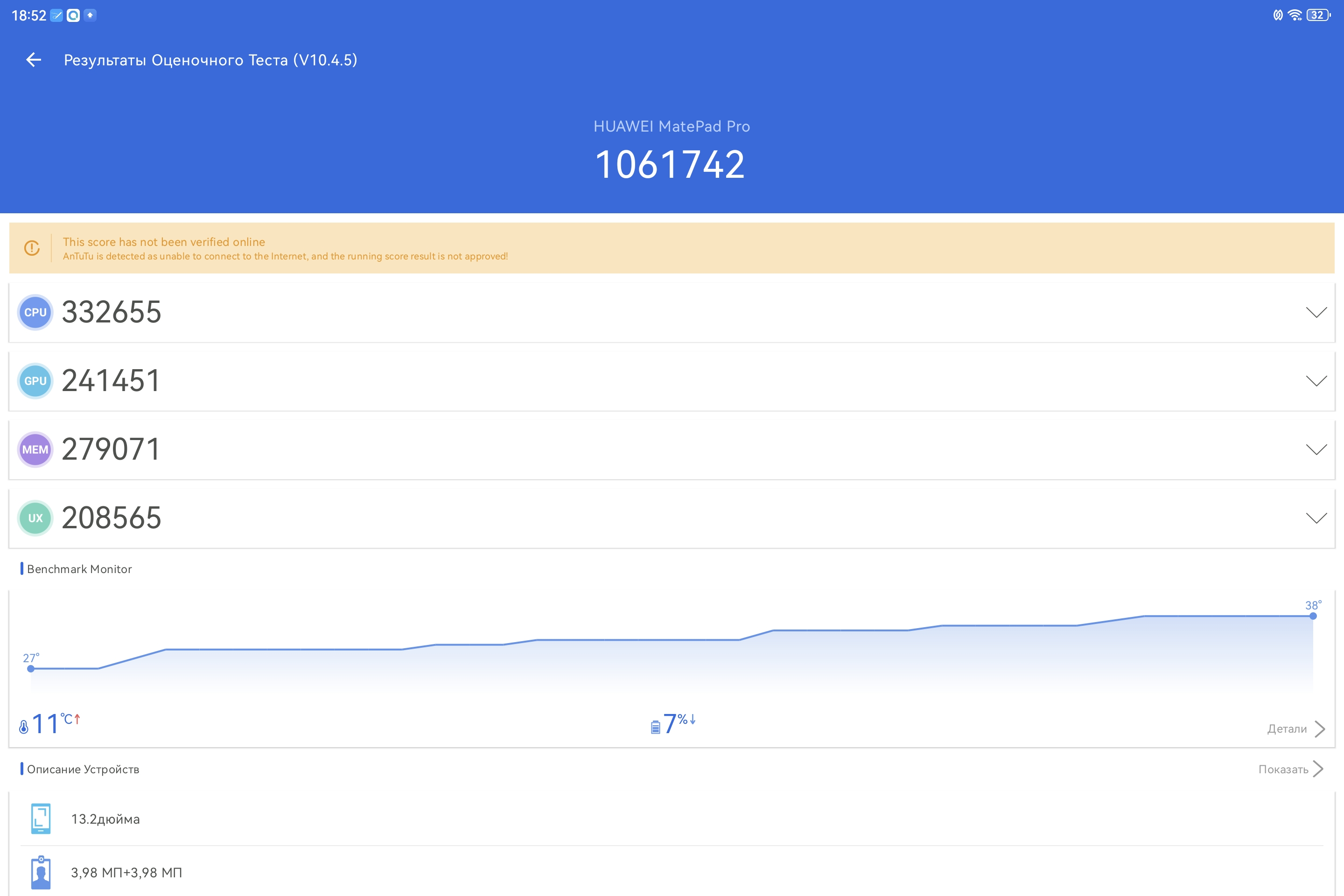The image size is (1344, 896).
Task: Tap the warning icon in the banner
Action: [32, 248]
